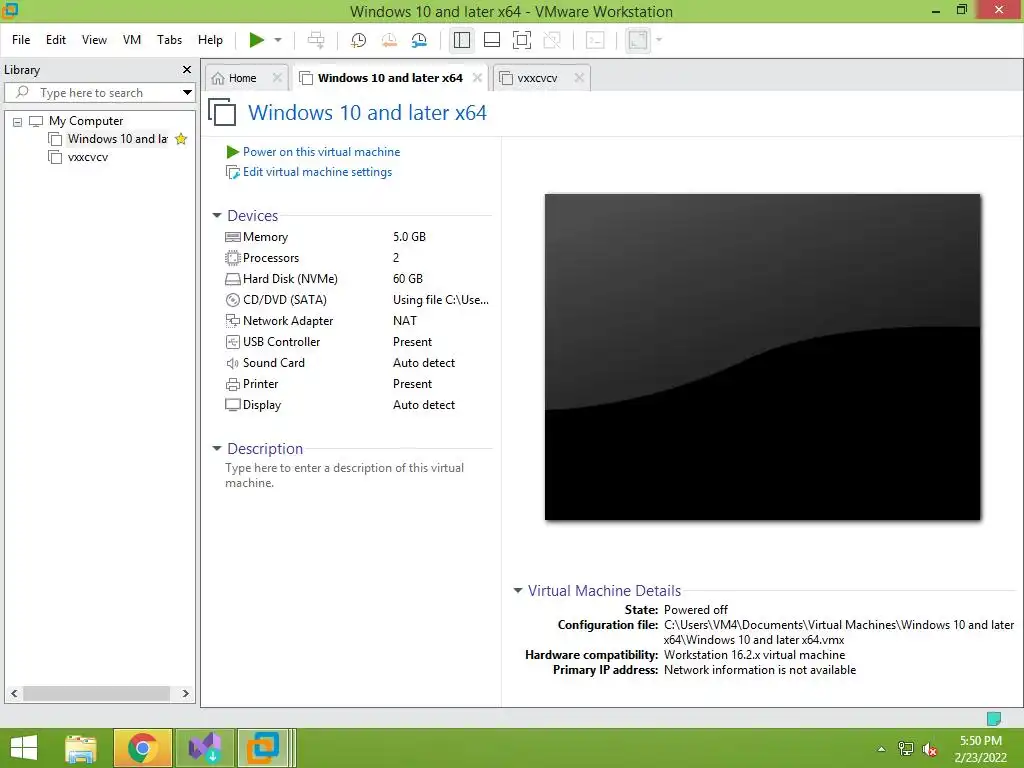Click the Library horizontal scrollbar thumb

point(97,694)
